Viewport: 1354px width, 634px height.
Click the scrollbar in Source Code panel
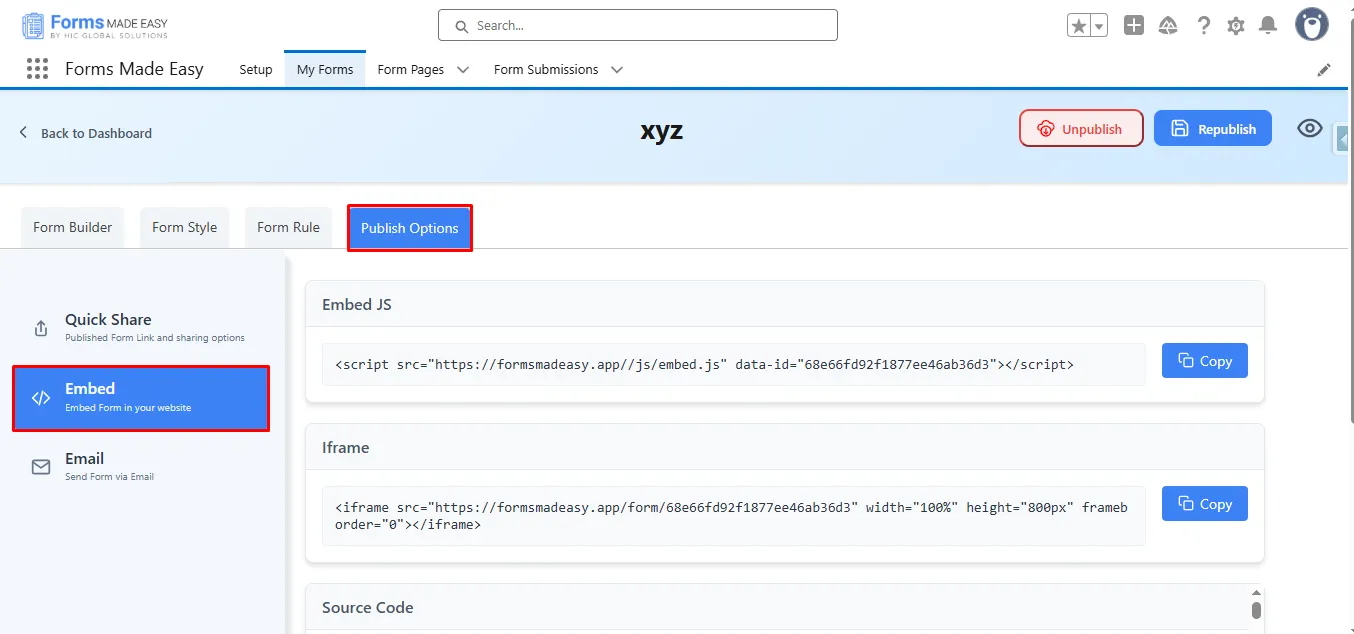pyautogui.click(x=1256, y=608)
